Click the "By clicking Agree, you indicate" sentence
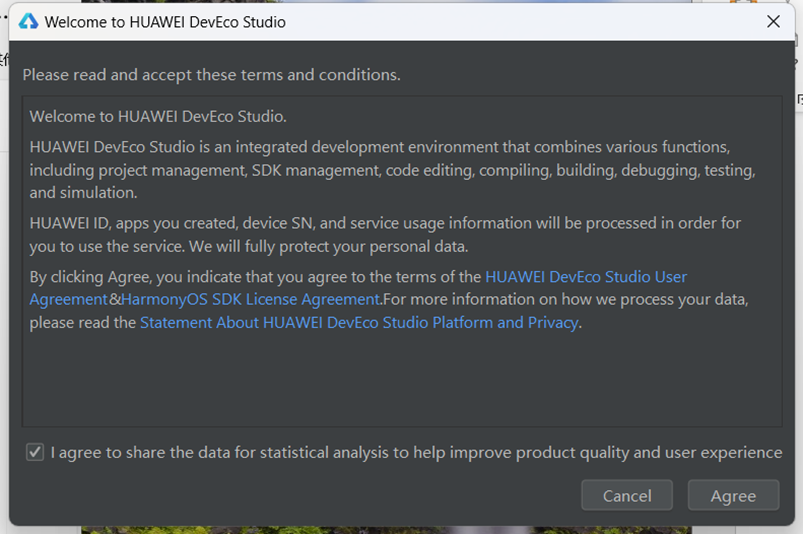The image size is (803, 534). (x=256, y=276)
